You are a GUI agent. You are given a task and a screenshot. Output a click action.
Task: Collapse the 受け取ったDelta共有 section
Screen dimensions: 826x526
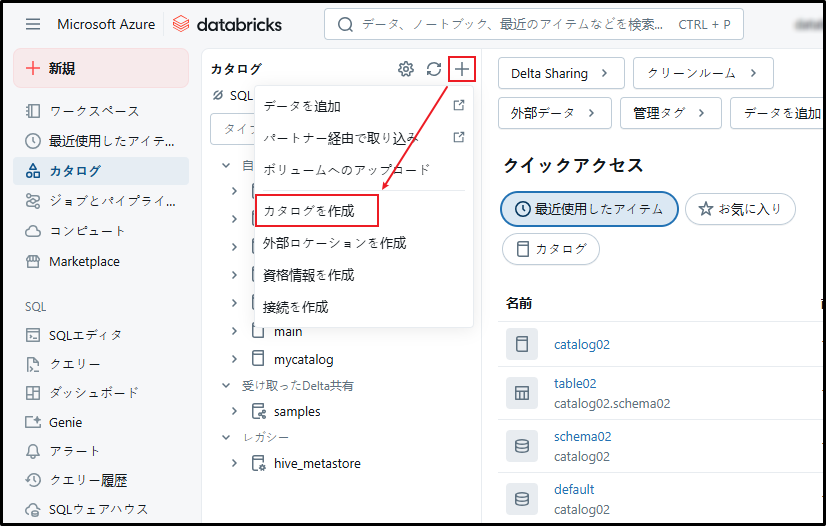226,385
